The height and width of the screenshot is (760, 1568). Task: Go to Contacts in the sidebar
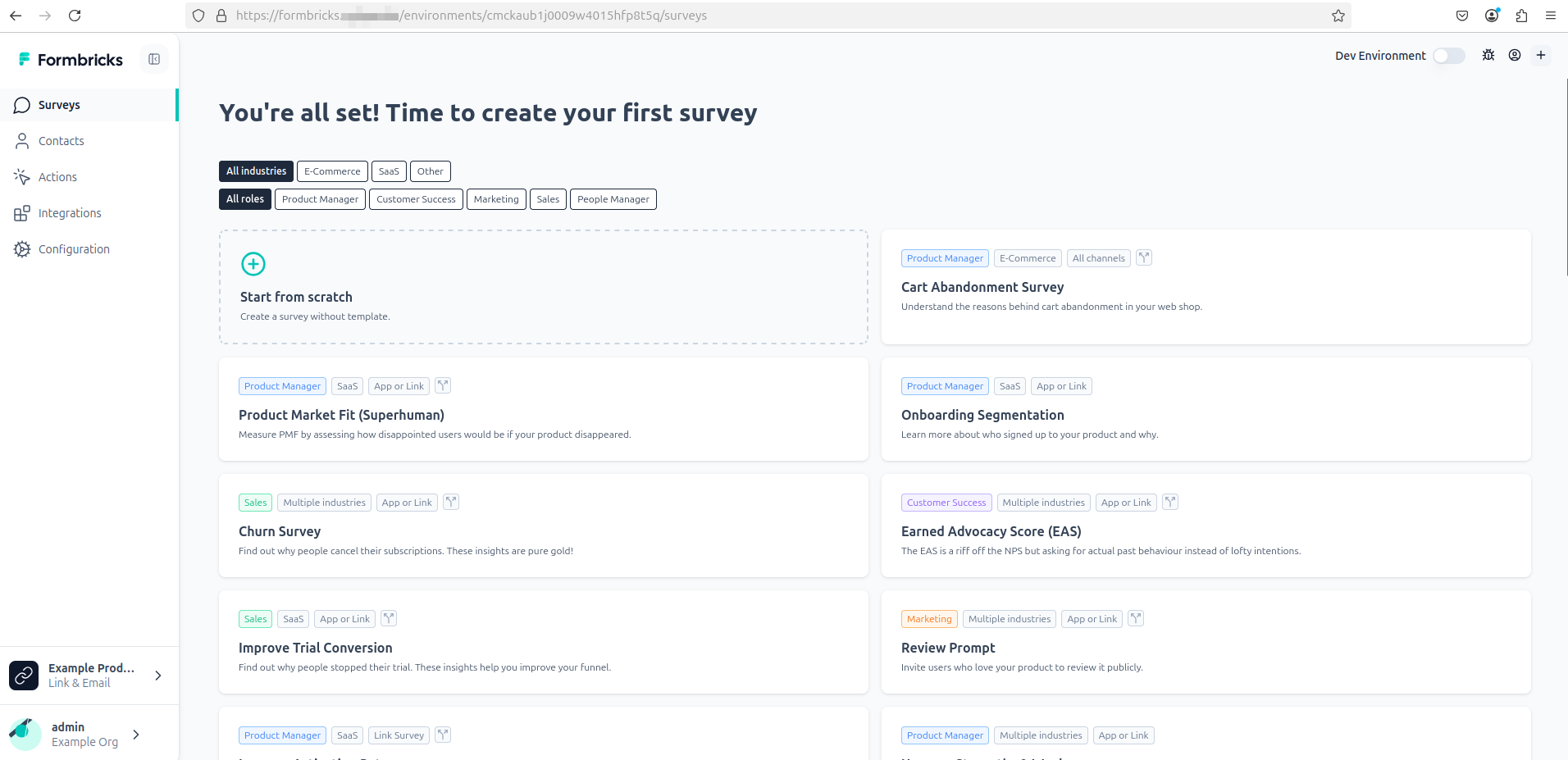[61, 141]
